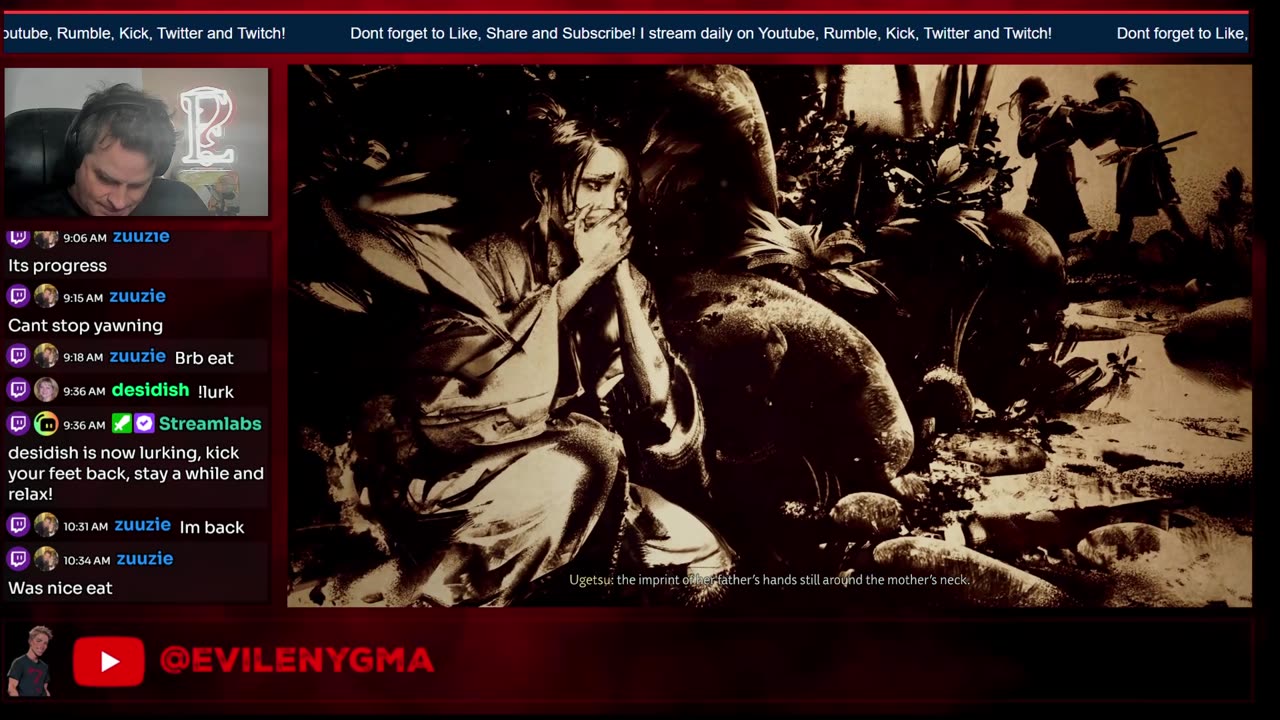
Task: Select the zuuzie username at 10:34 AM
Action: tap(144, 559)
